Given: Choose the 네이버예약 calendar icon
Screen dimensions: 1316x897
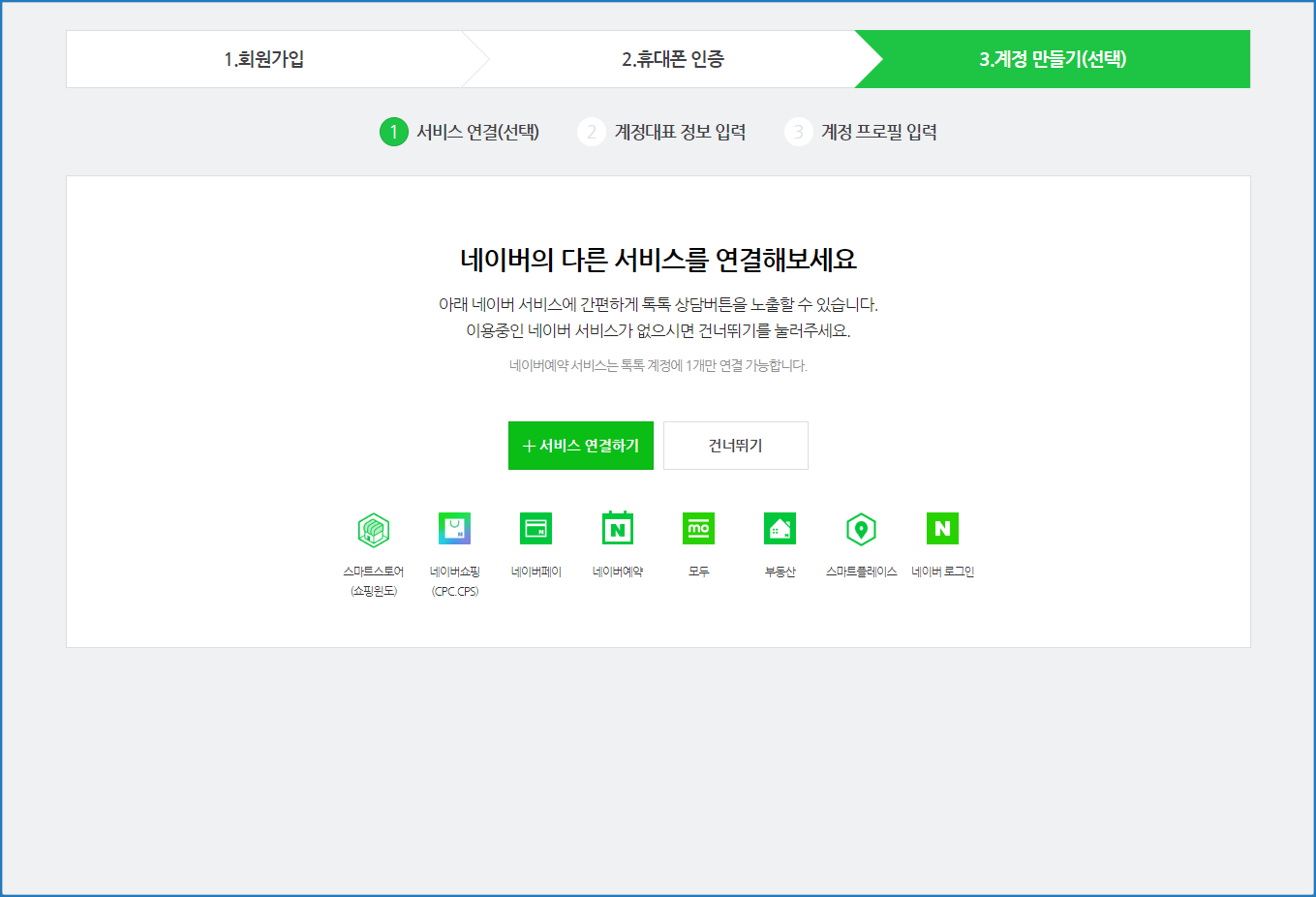Looking at the screenshot, I should click(x=617, y=529).
